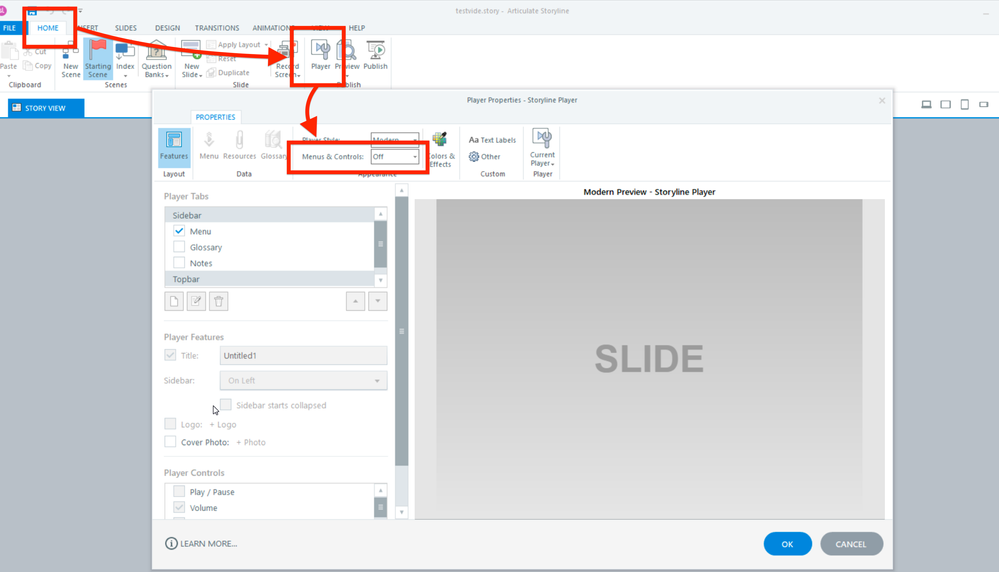Screen dimensions: 999x572
Task: Click the OK button
Action: [787, 544]
